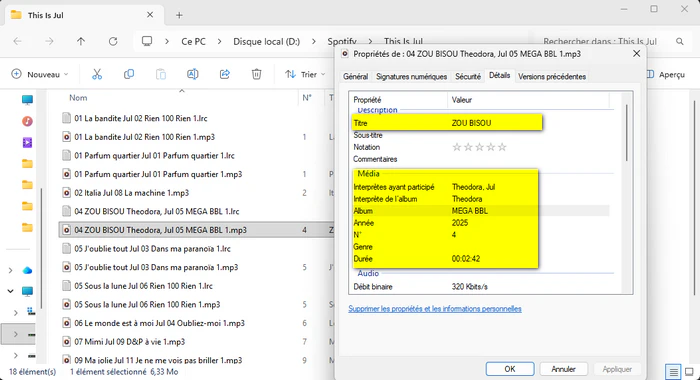Close the Propriétés dialog

coord(637,54)
